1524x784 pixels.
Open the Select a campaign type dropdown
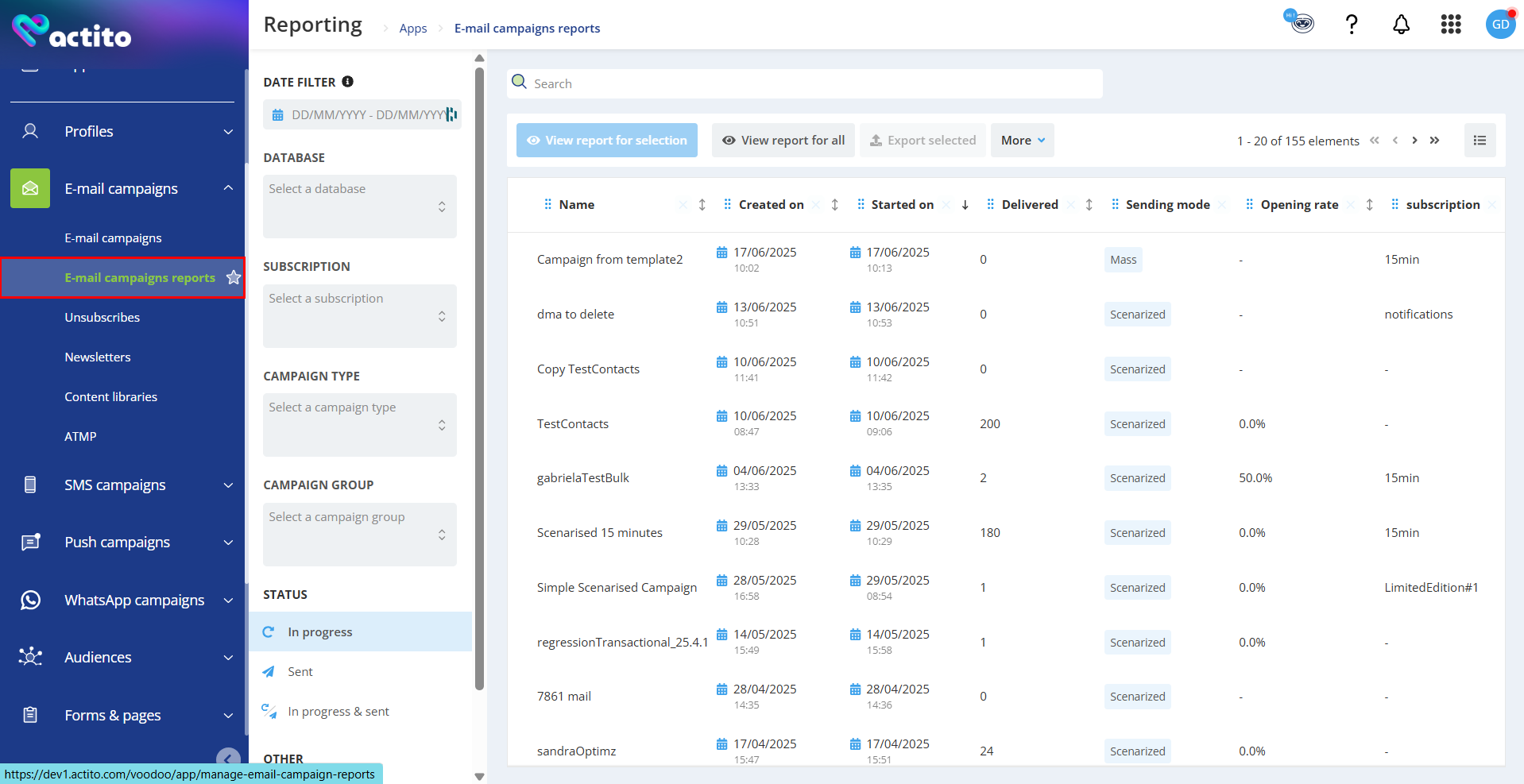[360, 425]
